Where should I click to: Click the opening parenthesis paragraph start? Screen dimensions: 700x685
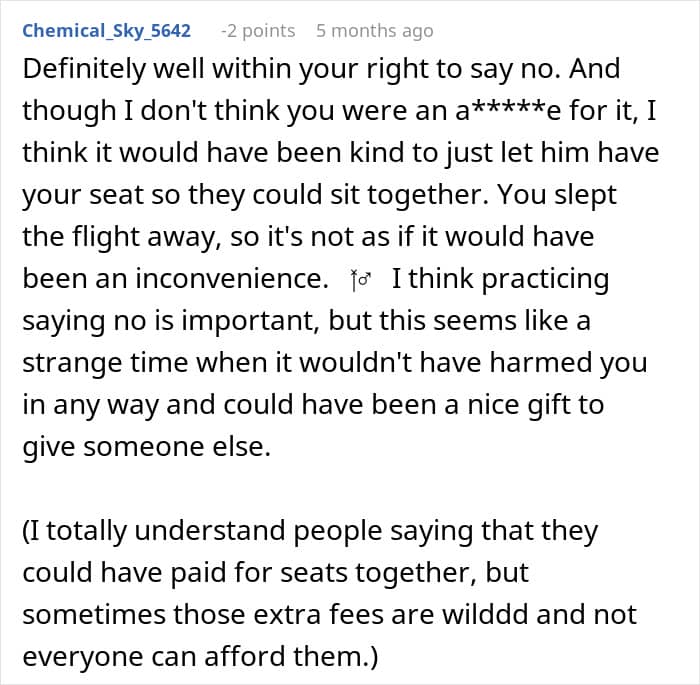point(26,531)
